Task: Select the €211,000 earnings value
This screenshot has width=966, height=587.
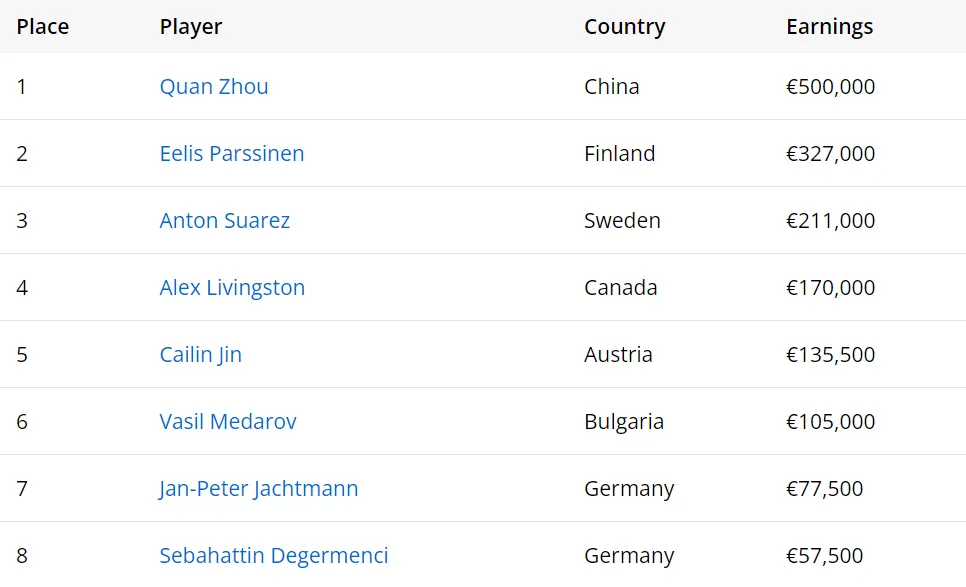Action: coord(831,221)
